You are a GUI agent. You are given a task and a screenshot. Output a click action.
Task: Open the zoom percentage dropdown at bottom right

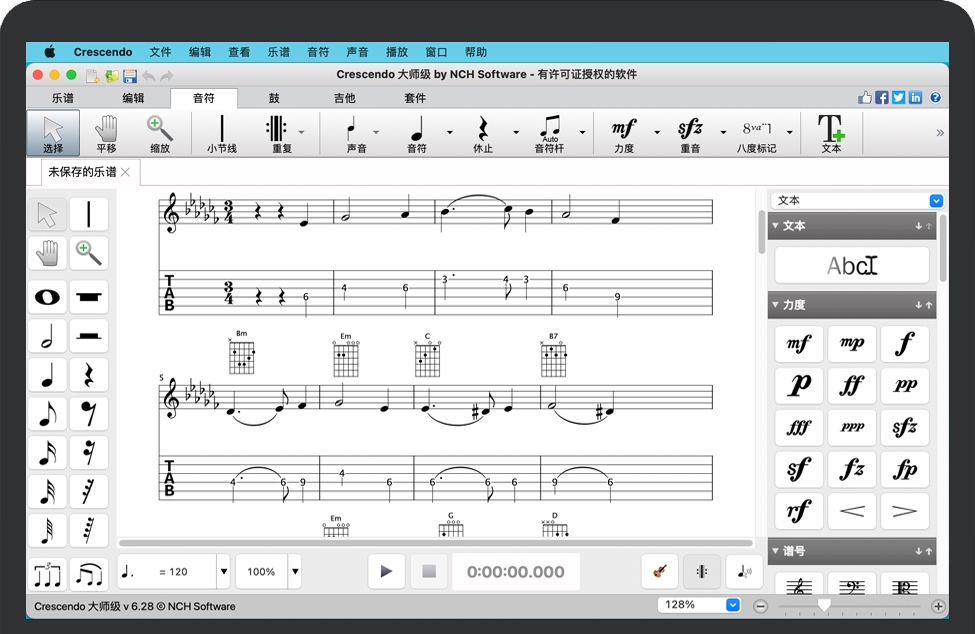(731, 604)
